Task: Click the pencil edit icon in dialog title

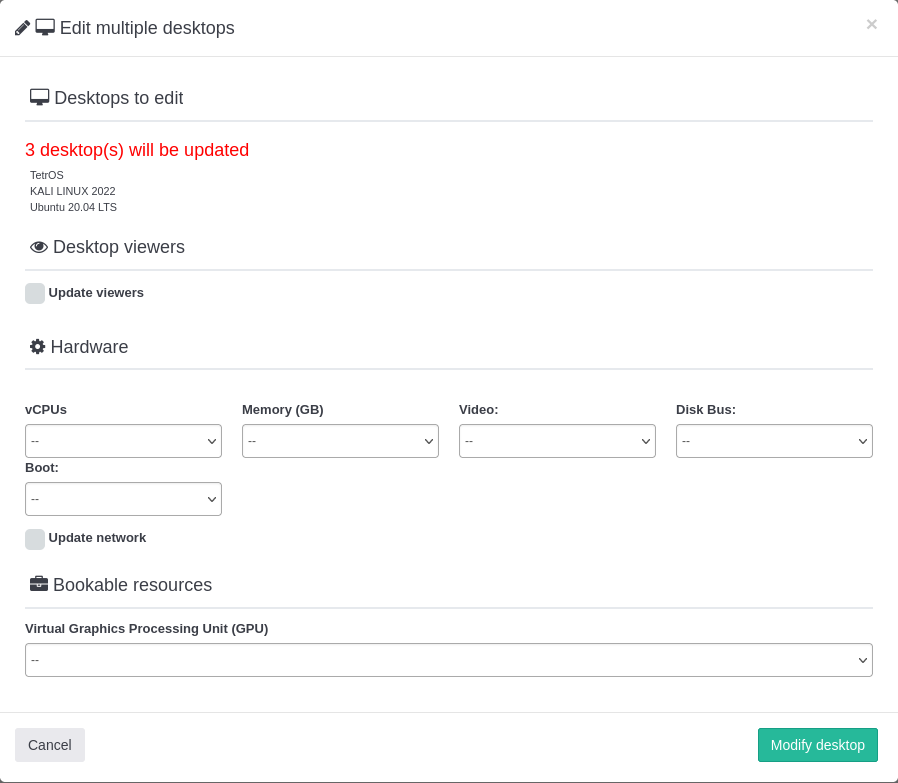Action: tap(22, 28)
